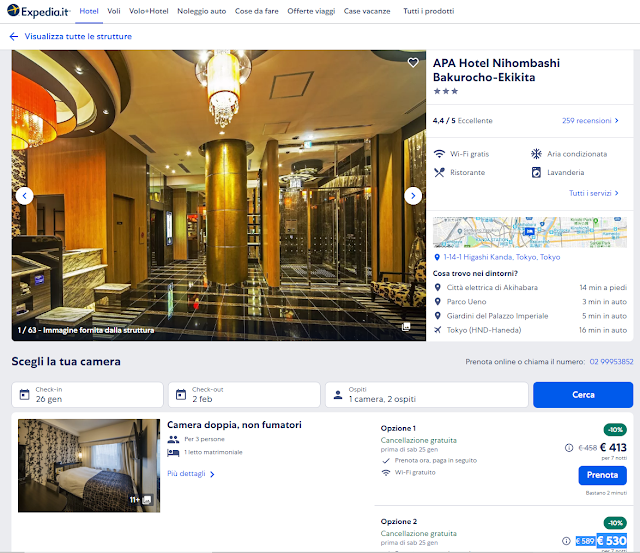Click the air conditioning snowflake icon

tap(536, 154)
